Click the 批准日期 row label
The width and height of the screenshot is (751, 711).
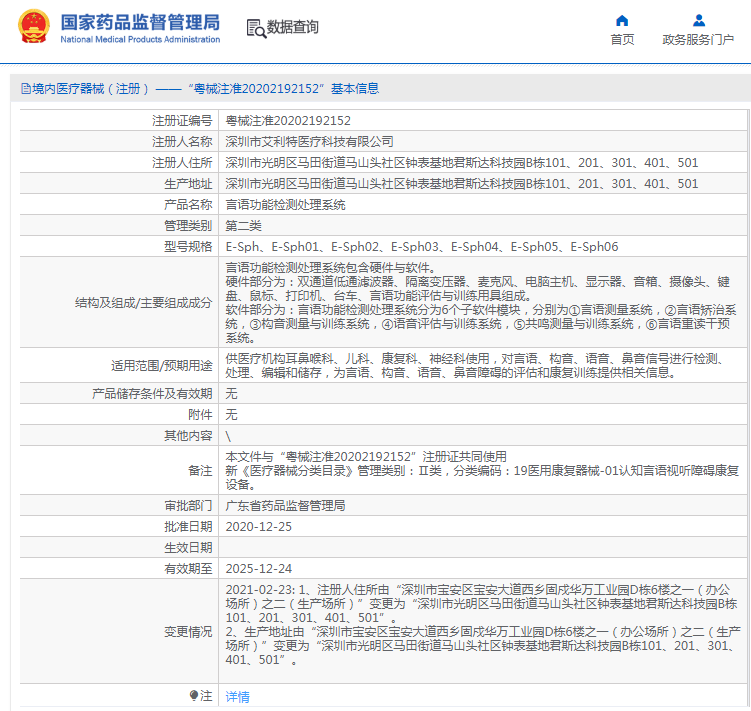click(x=188, y=527)
